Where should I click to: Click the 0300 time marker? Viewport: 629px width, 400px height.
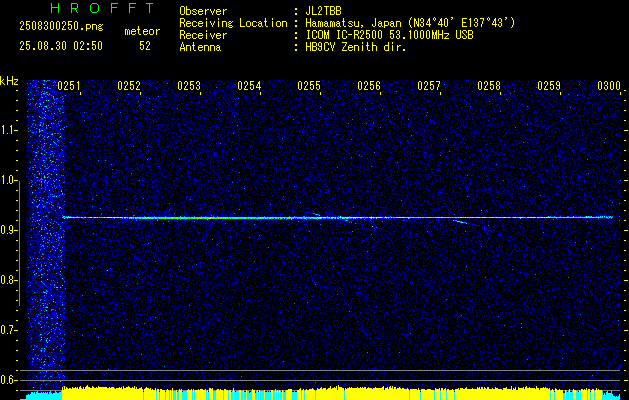(609, 86)
